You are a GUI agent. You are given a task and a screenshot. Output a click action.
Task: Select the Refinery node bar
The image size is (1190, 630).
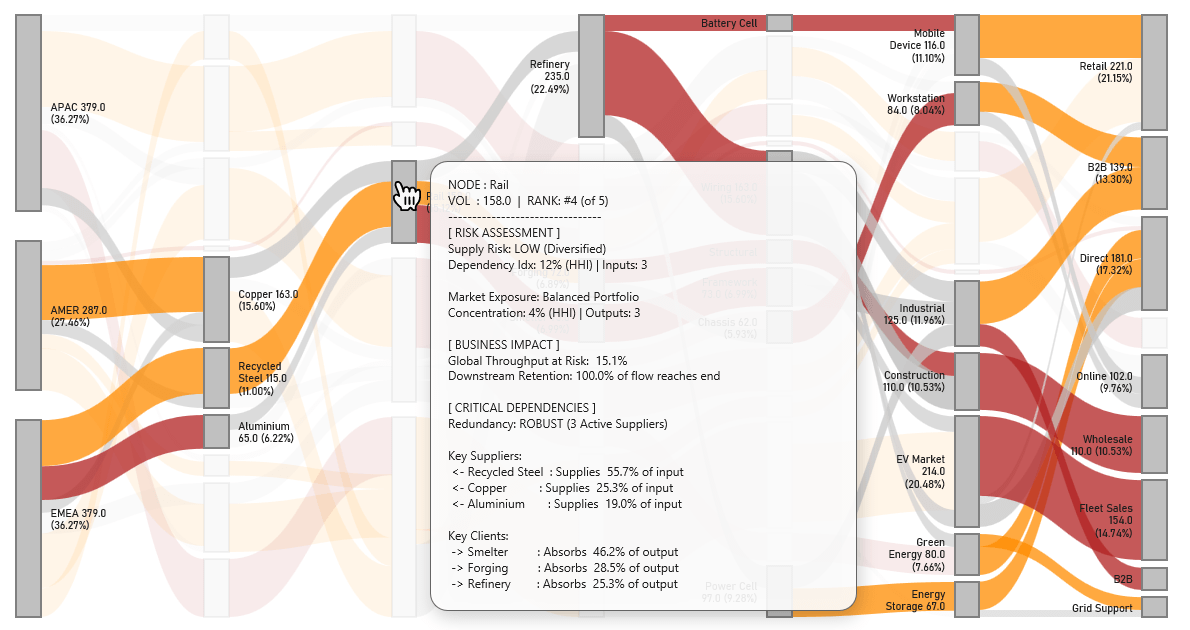tap(591, 76)
